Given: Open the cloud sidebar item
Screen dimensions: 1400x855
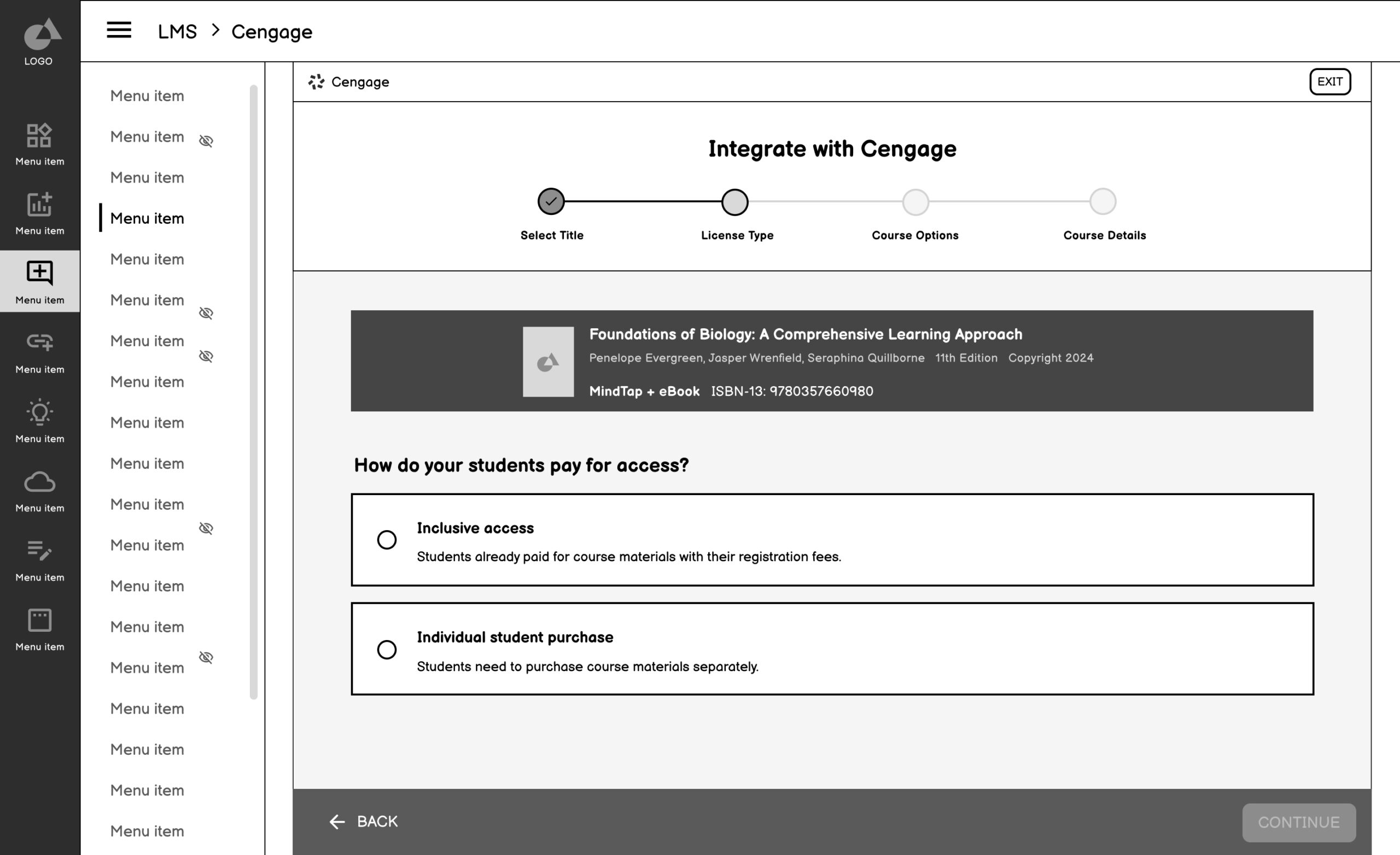Looking at the screenshot, I should [x=40, y=491].
